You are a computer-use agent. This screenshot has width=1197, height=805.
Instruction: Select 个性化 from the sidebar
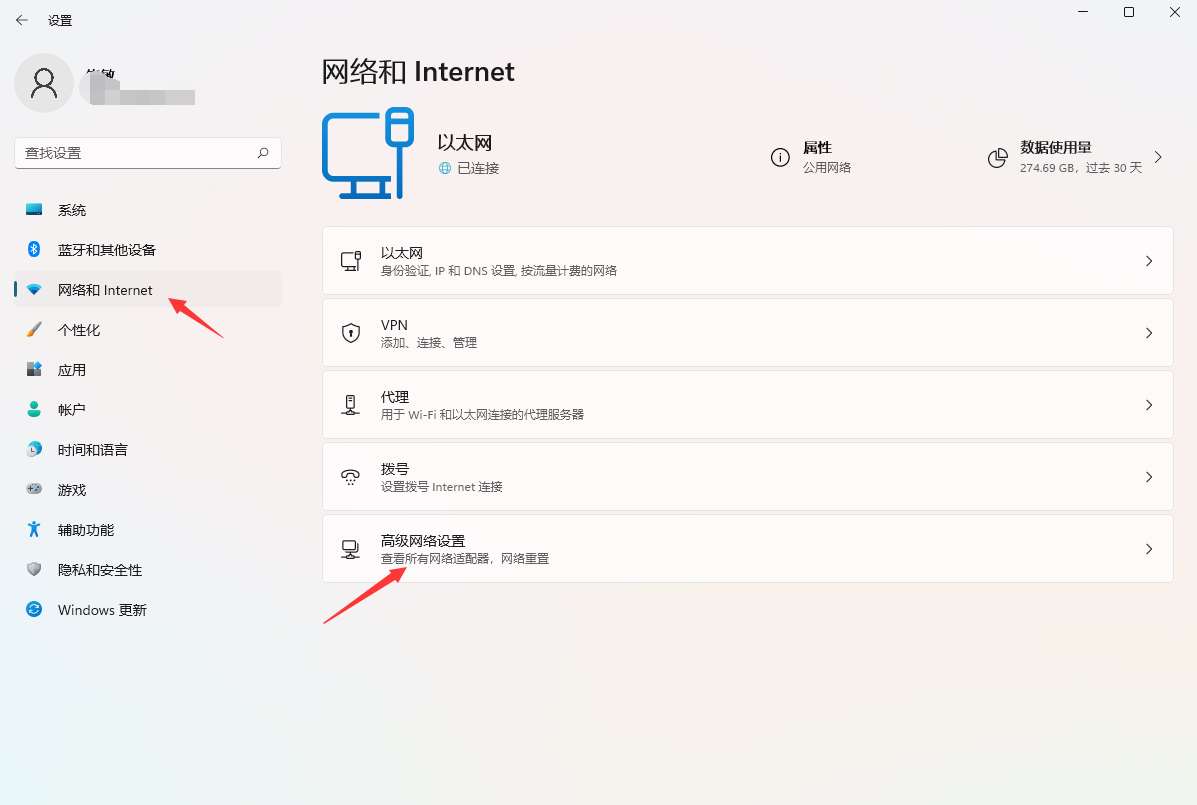(80, 329)
